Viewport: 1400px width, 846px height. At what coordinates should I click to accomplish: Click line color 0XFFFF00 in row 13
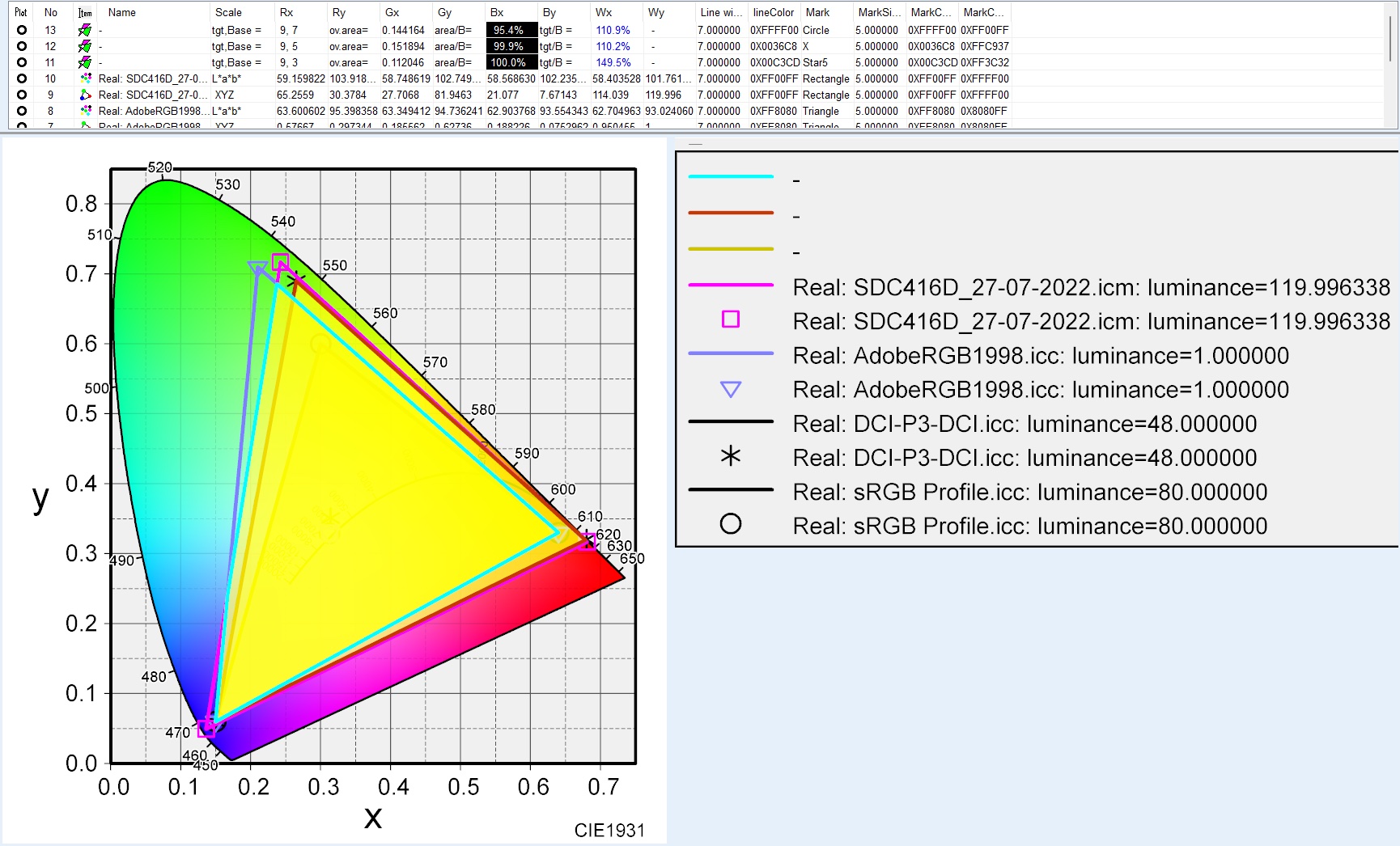click(x=774, y=30)
